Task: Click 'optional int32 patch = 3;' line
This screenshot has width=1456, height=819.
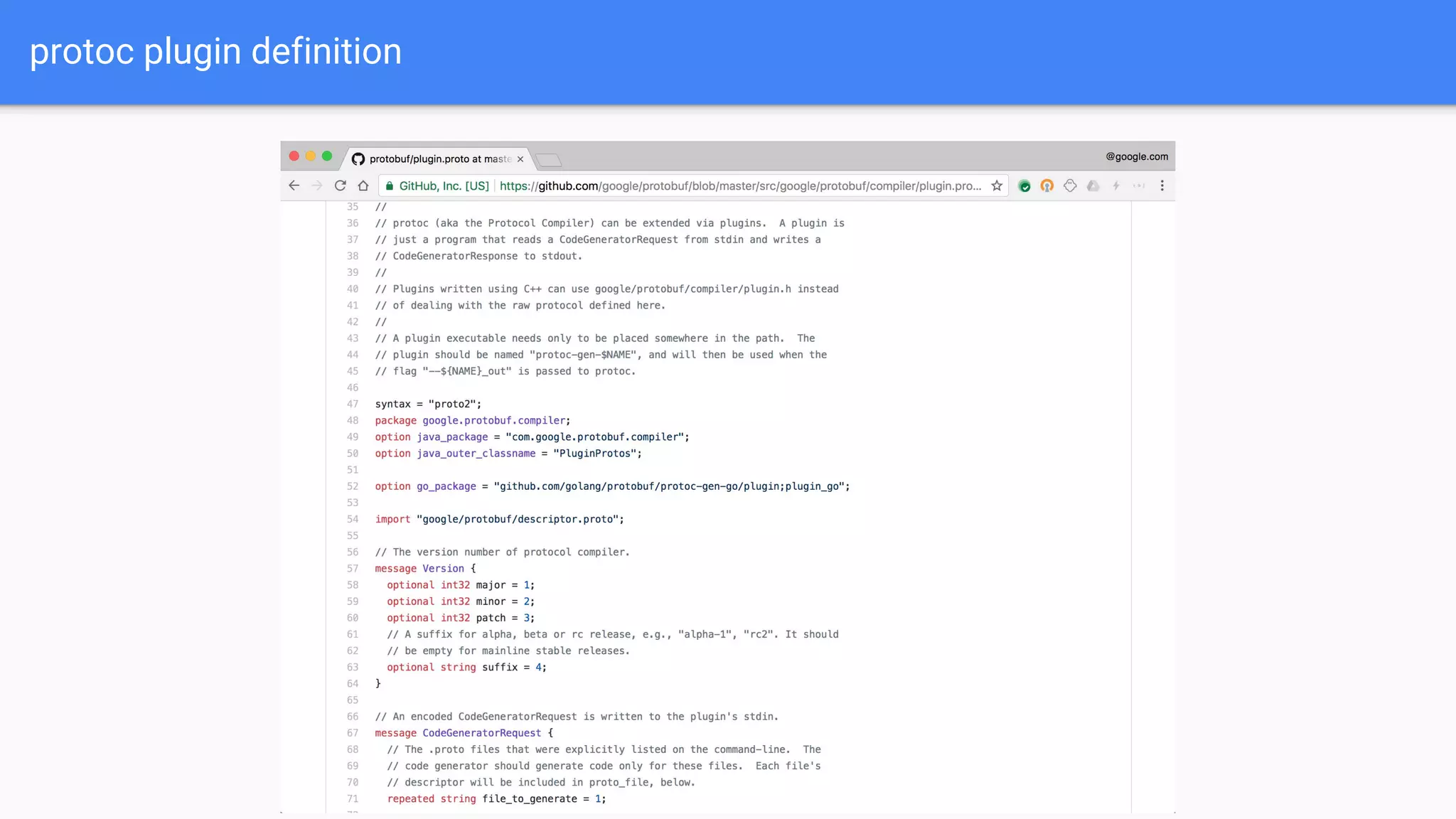Action: (461, 618)
